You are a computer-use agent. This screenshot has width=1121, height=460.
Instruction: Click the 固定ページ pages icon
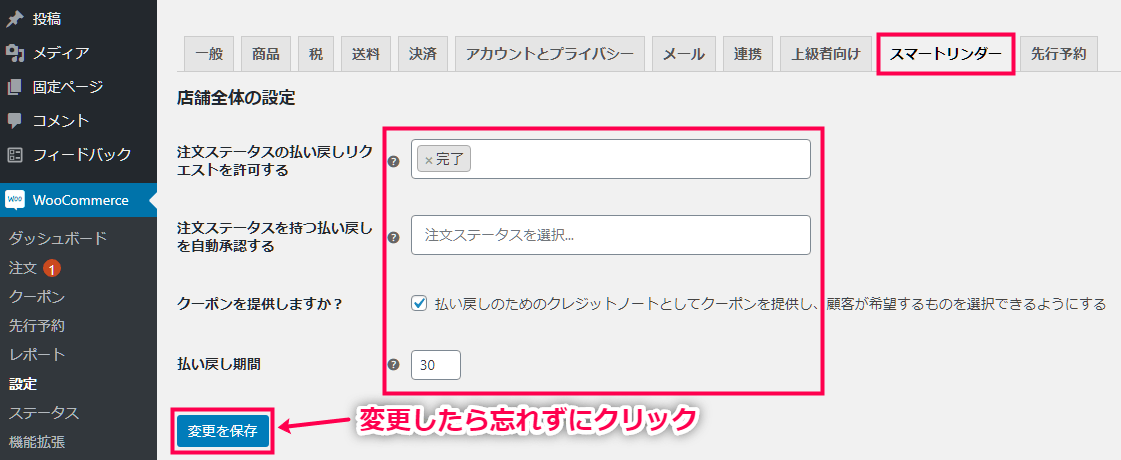(x=15, y=87)
